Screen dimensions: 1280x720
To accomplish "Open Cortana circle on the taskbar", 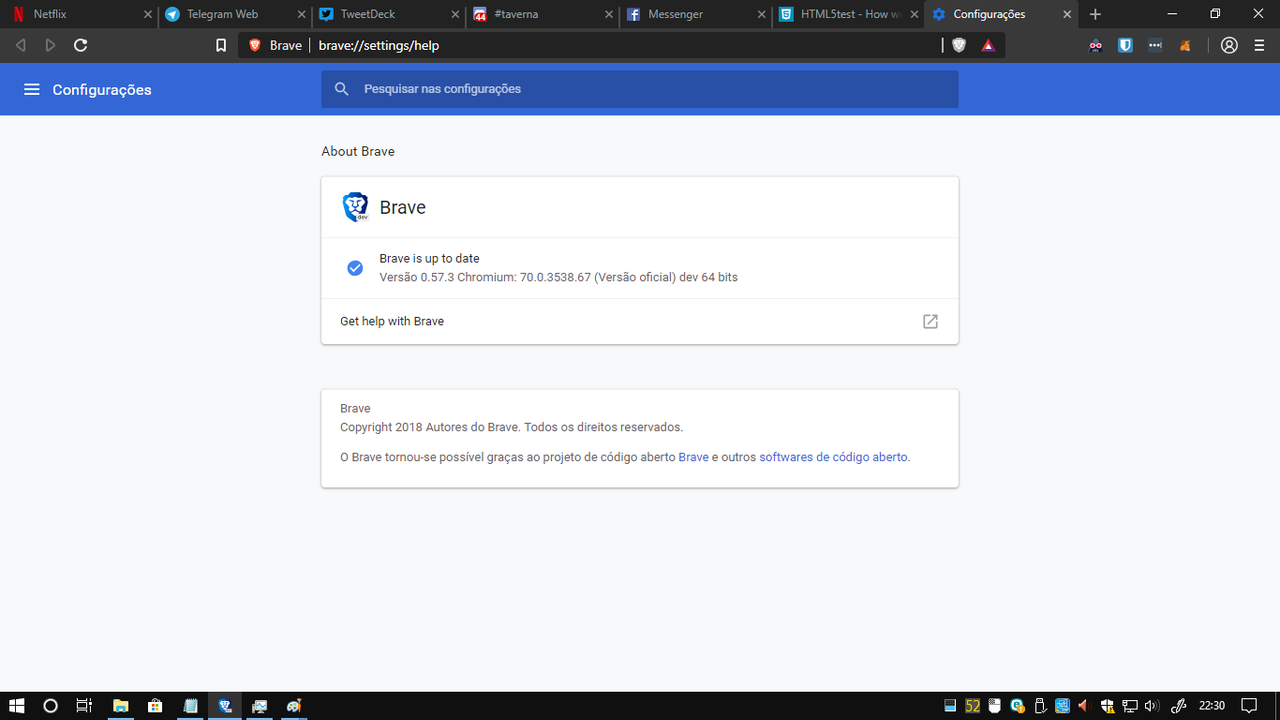I will 50,706.
